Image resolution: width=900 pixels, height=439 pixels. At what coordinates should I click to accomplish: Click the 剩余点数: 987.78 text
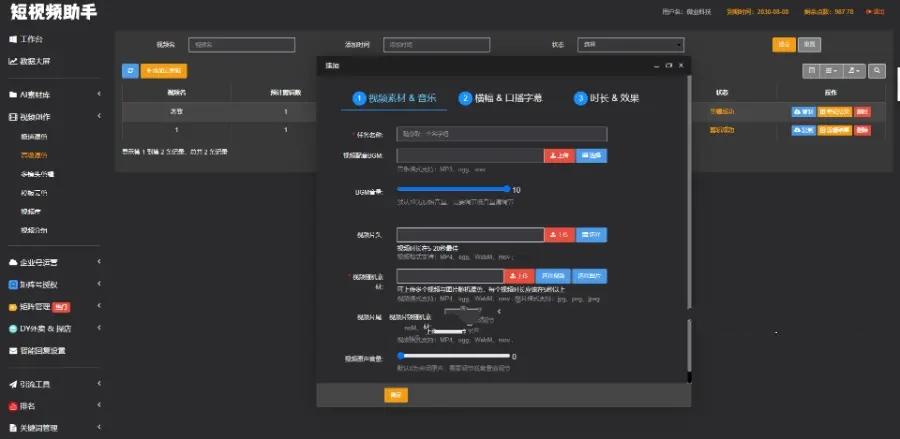[828, 11]
